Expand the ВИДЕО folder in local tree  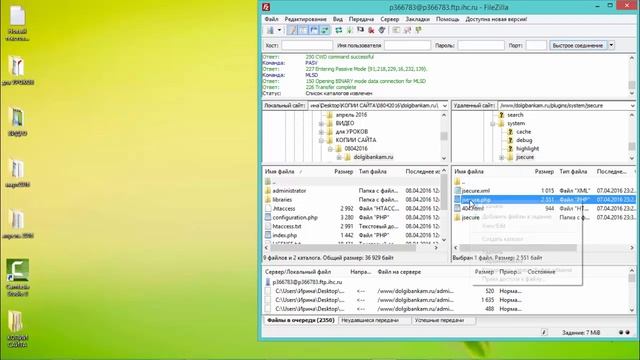pyautogui.click(x=322, y=123)
